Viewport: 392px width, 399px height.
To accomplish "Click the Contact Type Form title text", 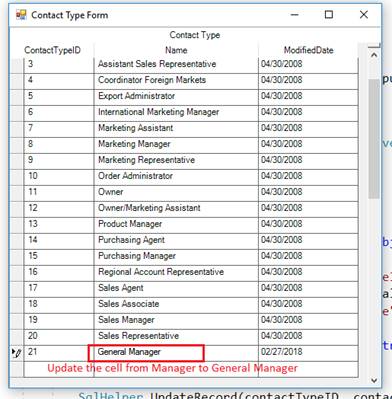I will 69,15.
